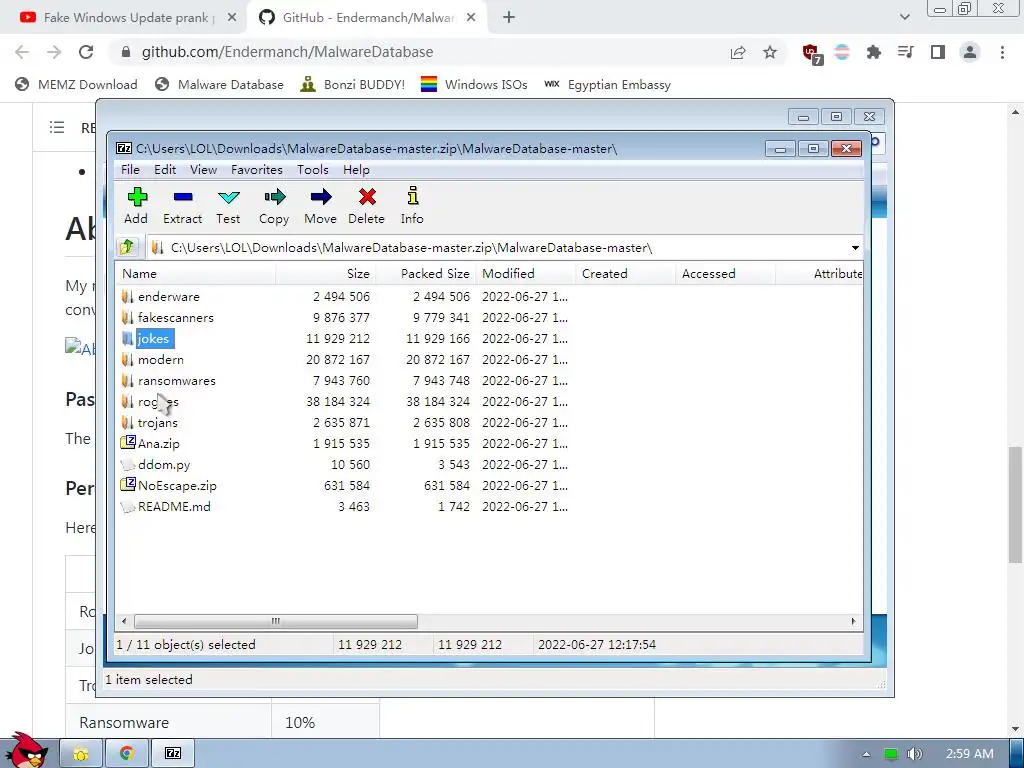Open Chrome extensions puzzle icon
Screen dimensions: 1024x768
pos(873,52)
